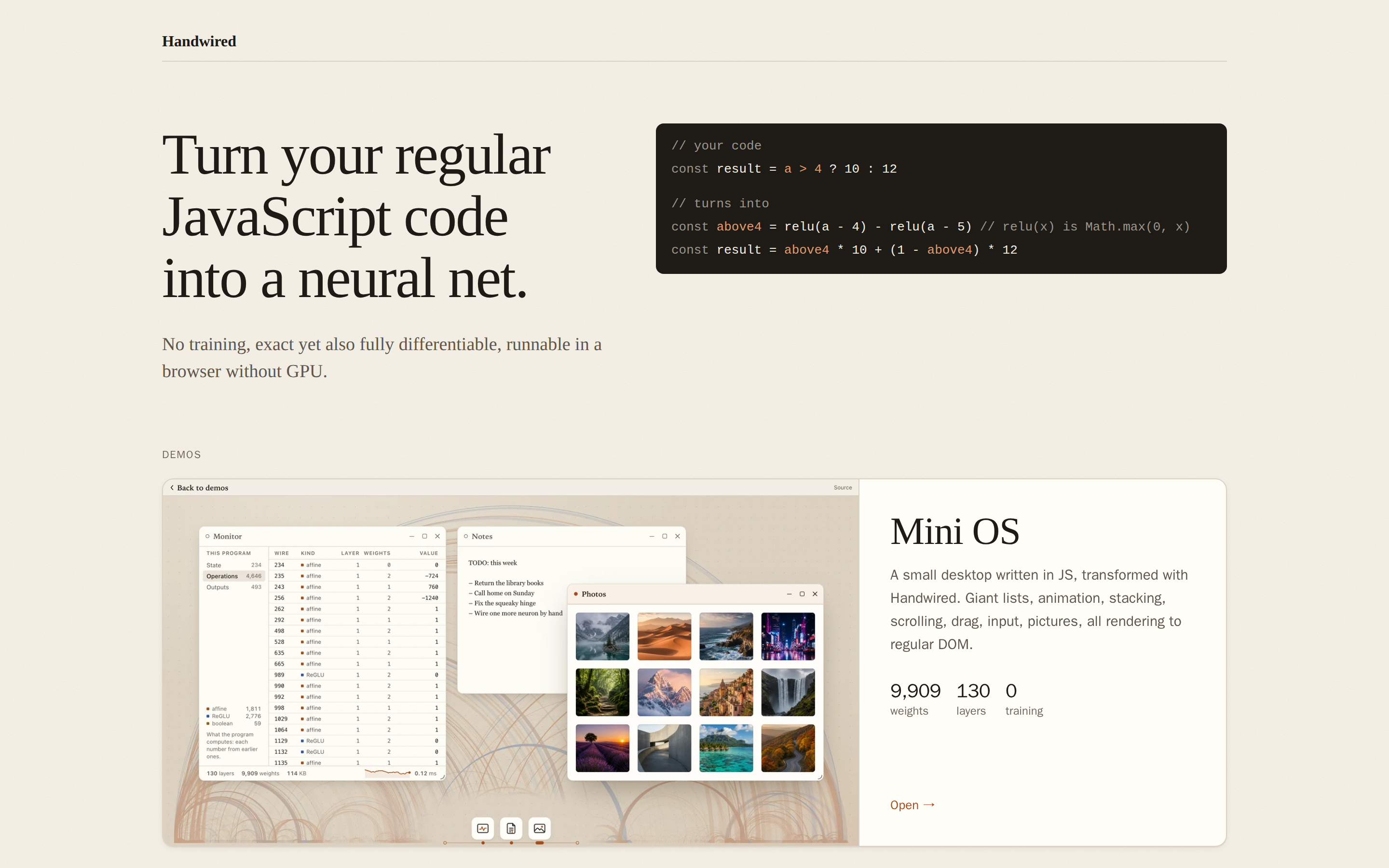Click the Notes text 'TODO: this week'
1389x868 pixels.
[492, 563]
